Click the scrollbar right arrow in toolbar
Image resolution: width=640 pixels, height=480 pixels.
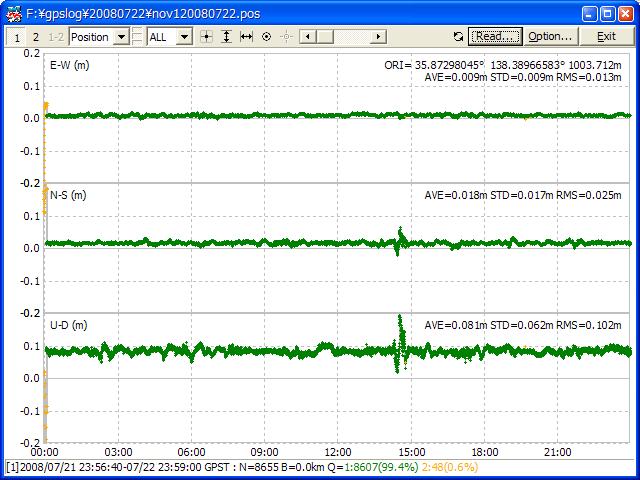[379, 37]
